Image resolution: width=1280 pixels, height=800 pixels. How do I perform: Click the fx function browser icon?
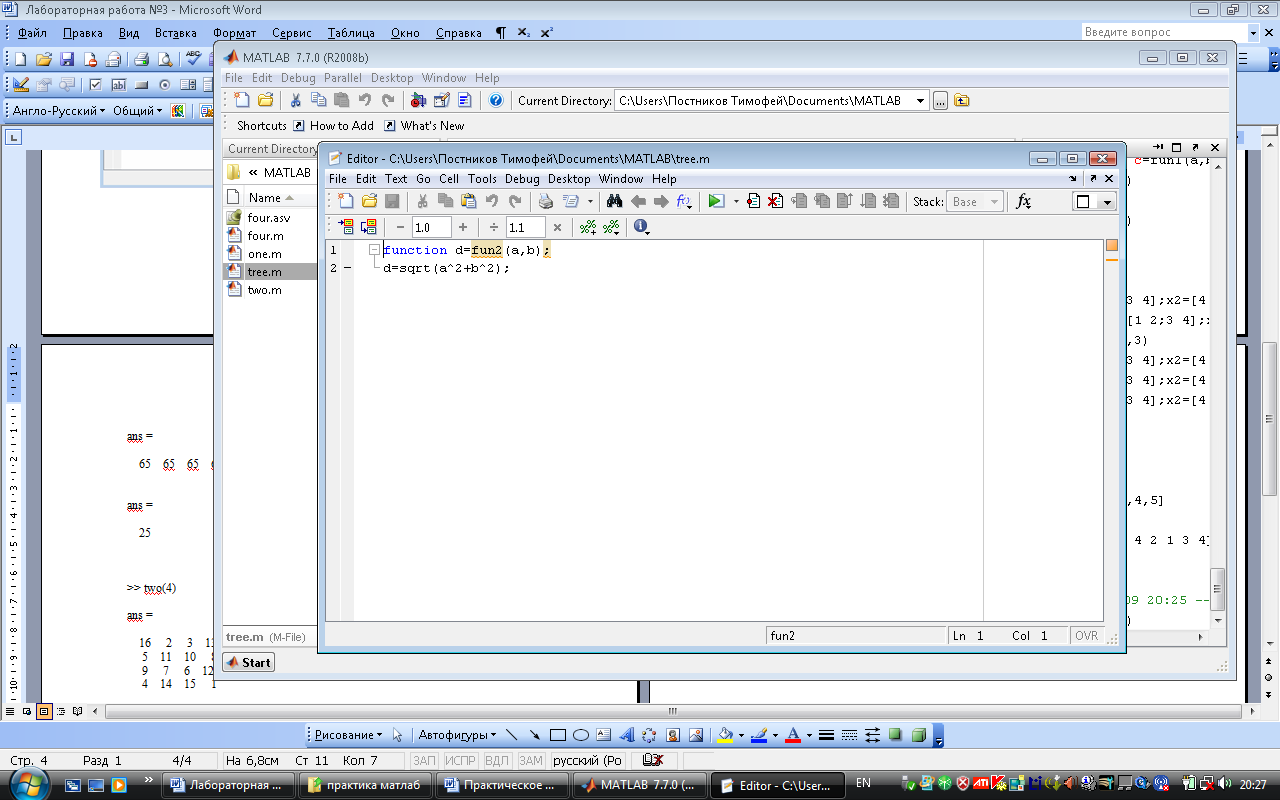(1023, 201)
